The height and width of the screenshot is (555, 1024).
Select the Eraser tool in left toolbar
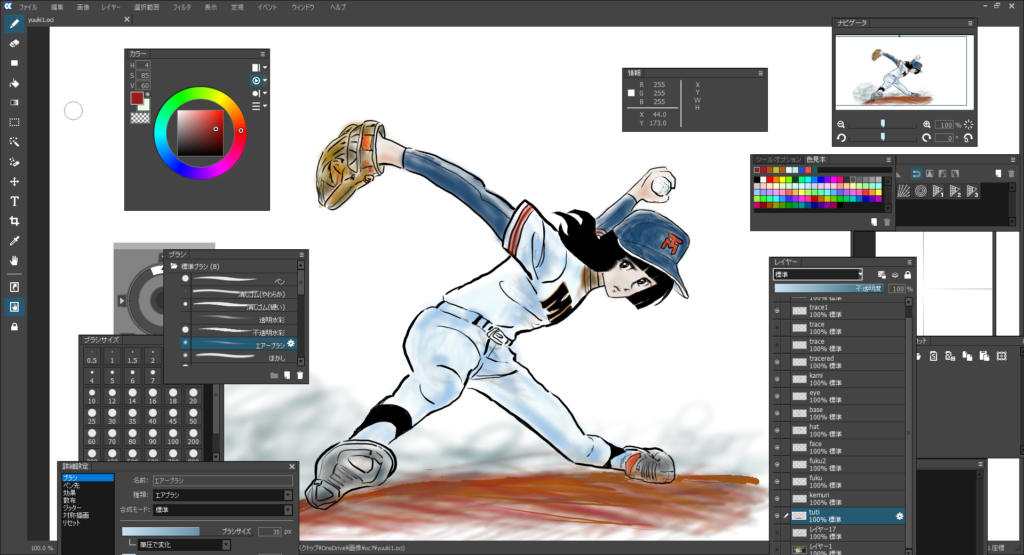(14, 43)
